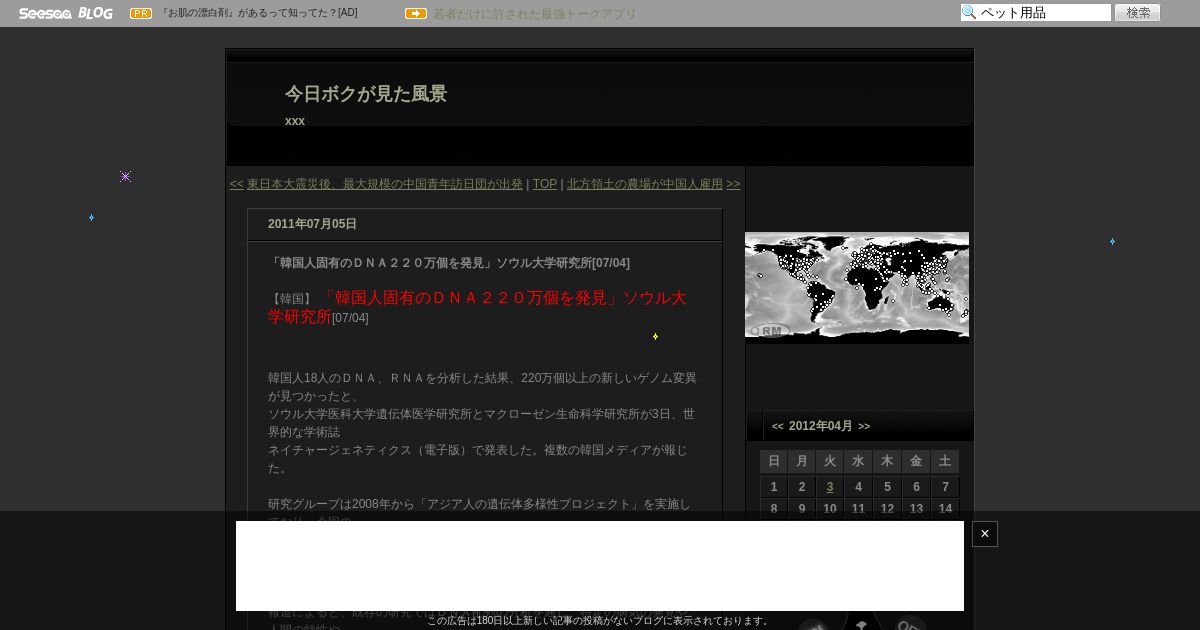This screenshot has width=1200, height=630.
Task: Go to previous calendar month <<
Action: tap(778, 426)
